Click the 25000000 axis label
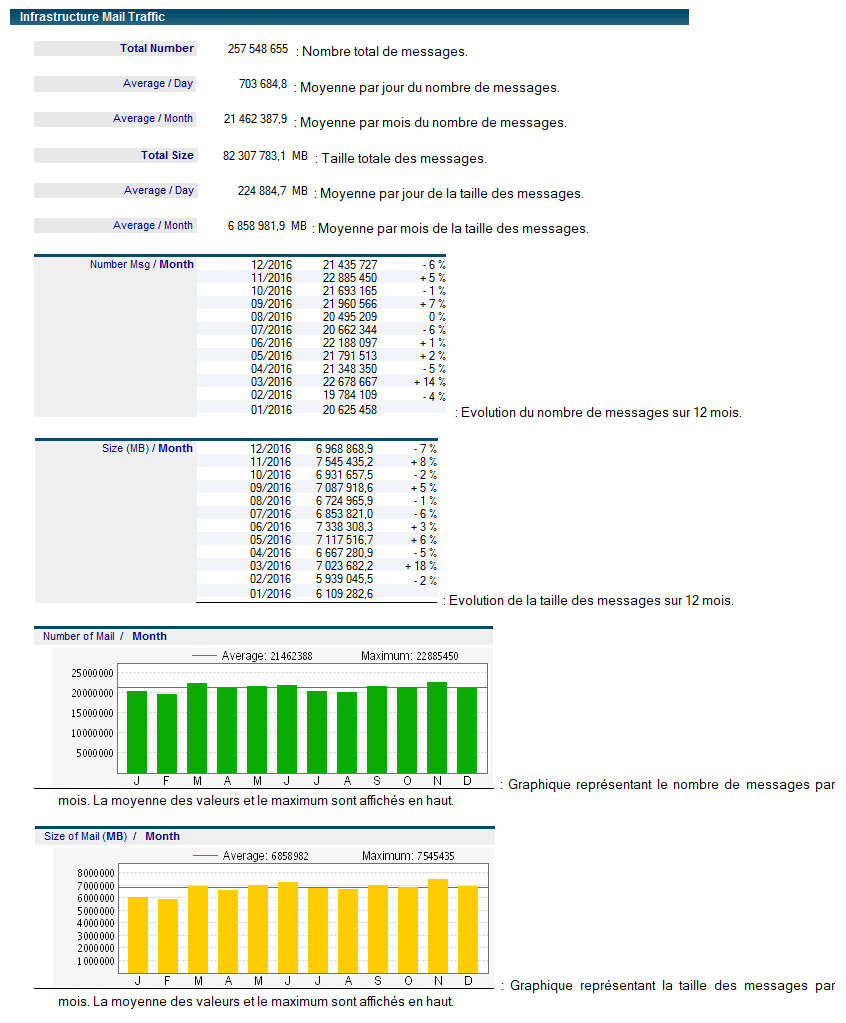 pos(92,673)
